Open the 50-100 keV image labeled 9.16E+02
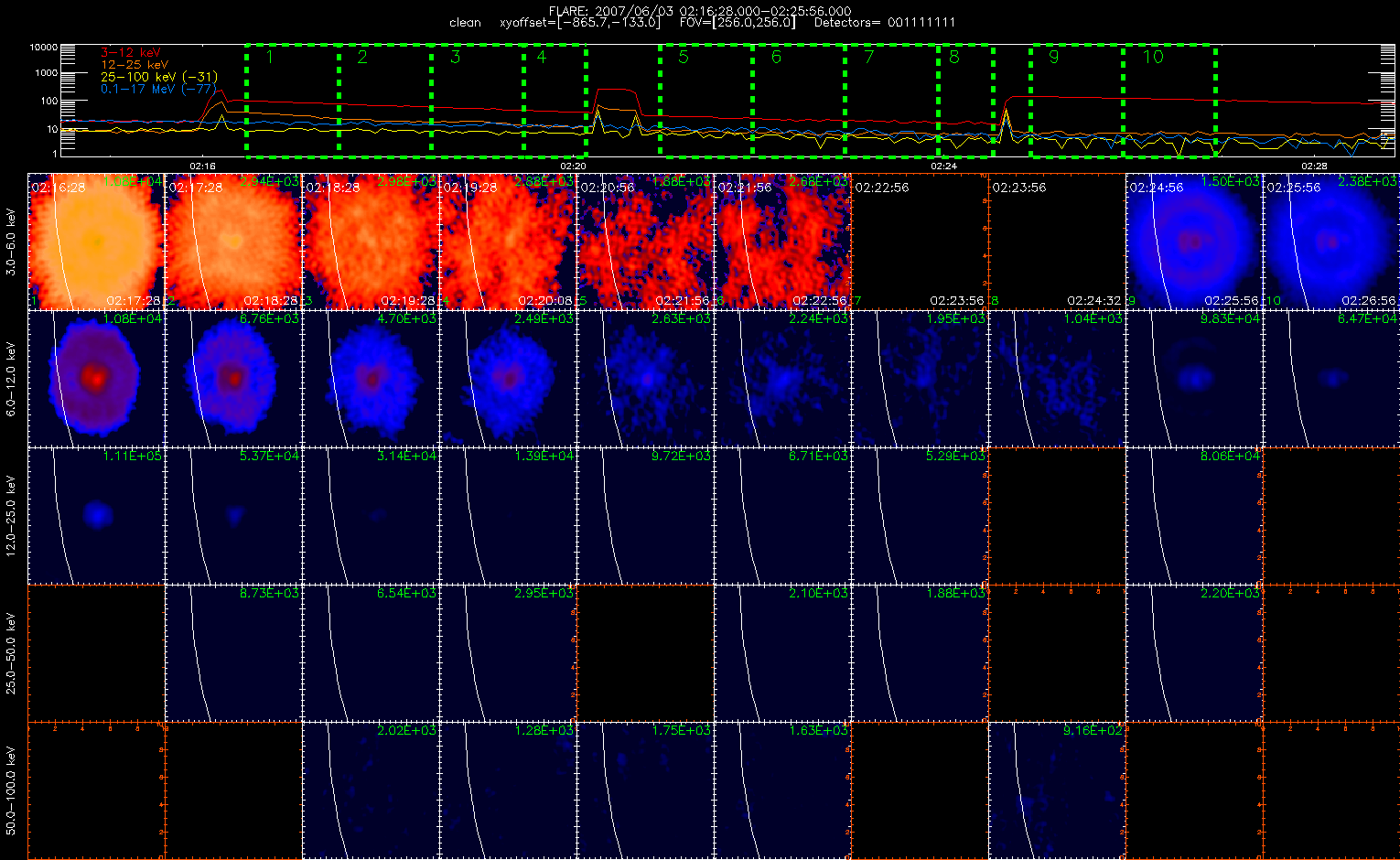The image size is (1400, 860). (1057, 790)
